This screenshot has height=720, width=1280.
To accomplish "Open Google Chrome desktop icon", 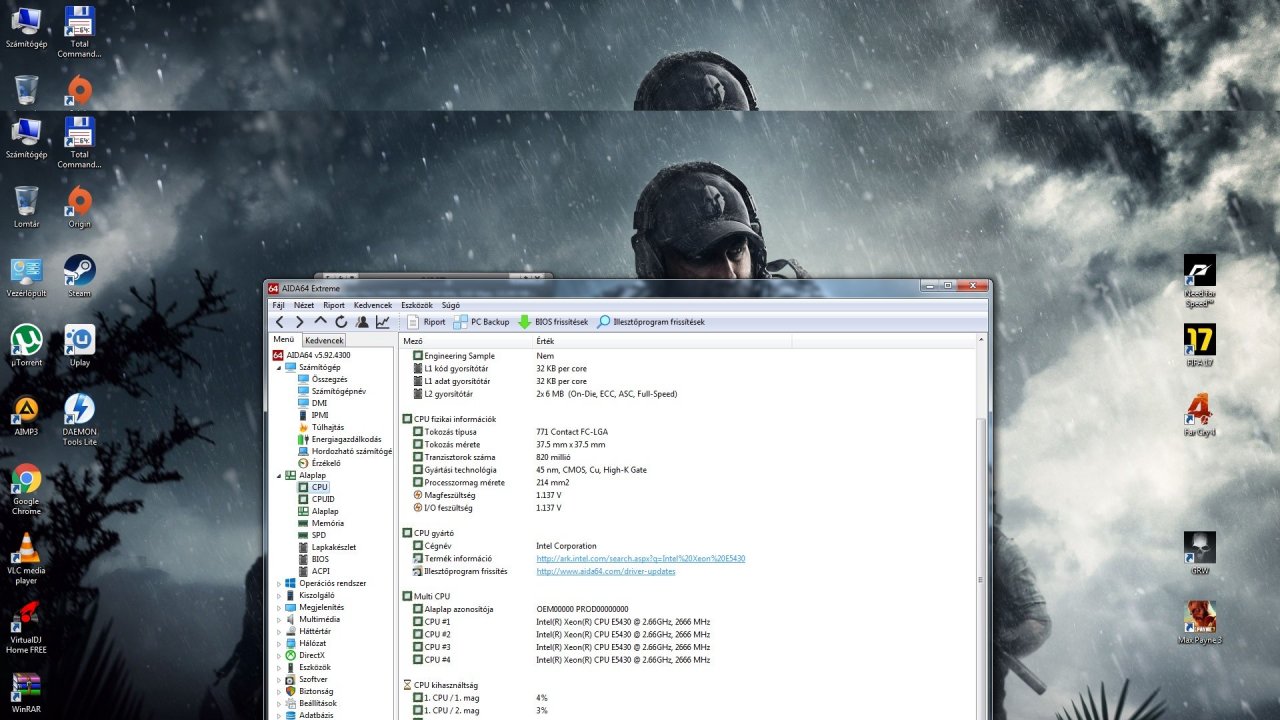I will (26, 489).
